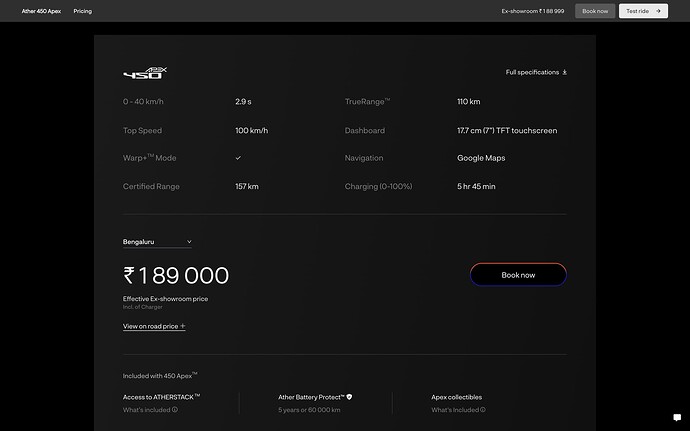690x431 pixels.
Task: Open the Full specifications link
Action: [536, 72]
